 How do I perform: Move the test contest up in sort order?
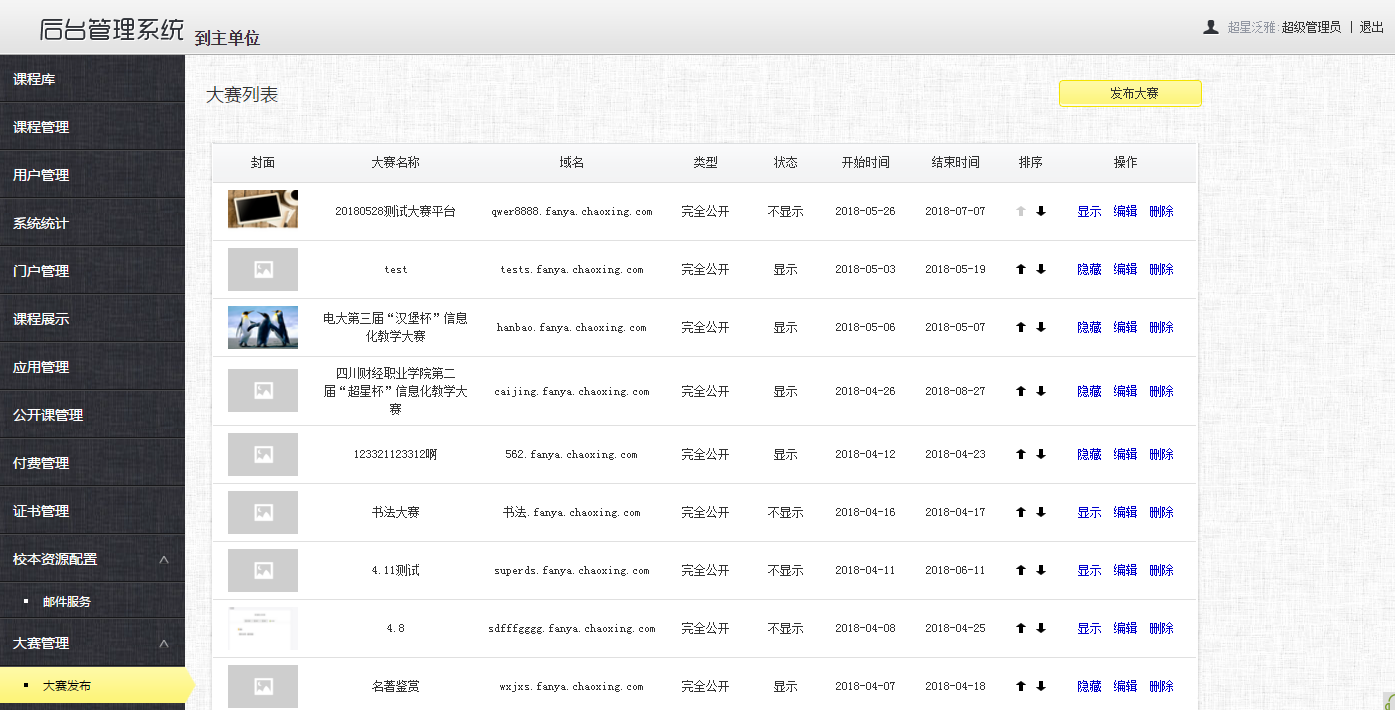1019,269
